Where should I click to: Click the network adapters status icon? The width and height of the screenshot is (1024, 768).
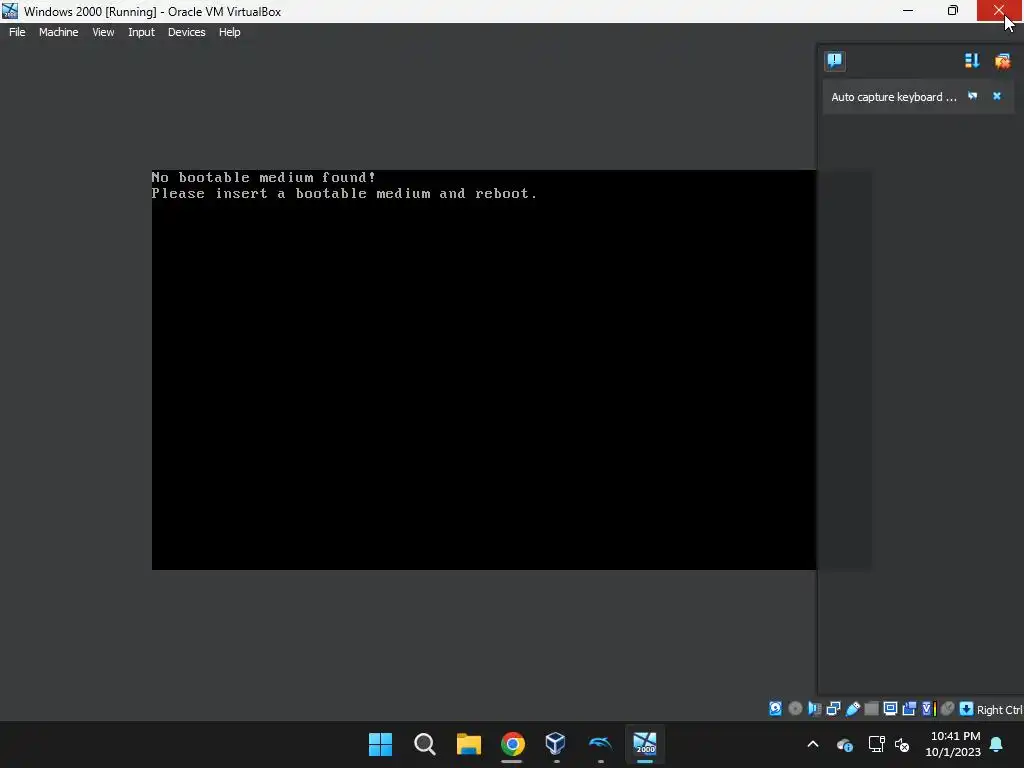(833, 709)
